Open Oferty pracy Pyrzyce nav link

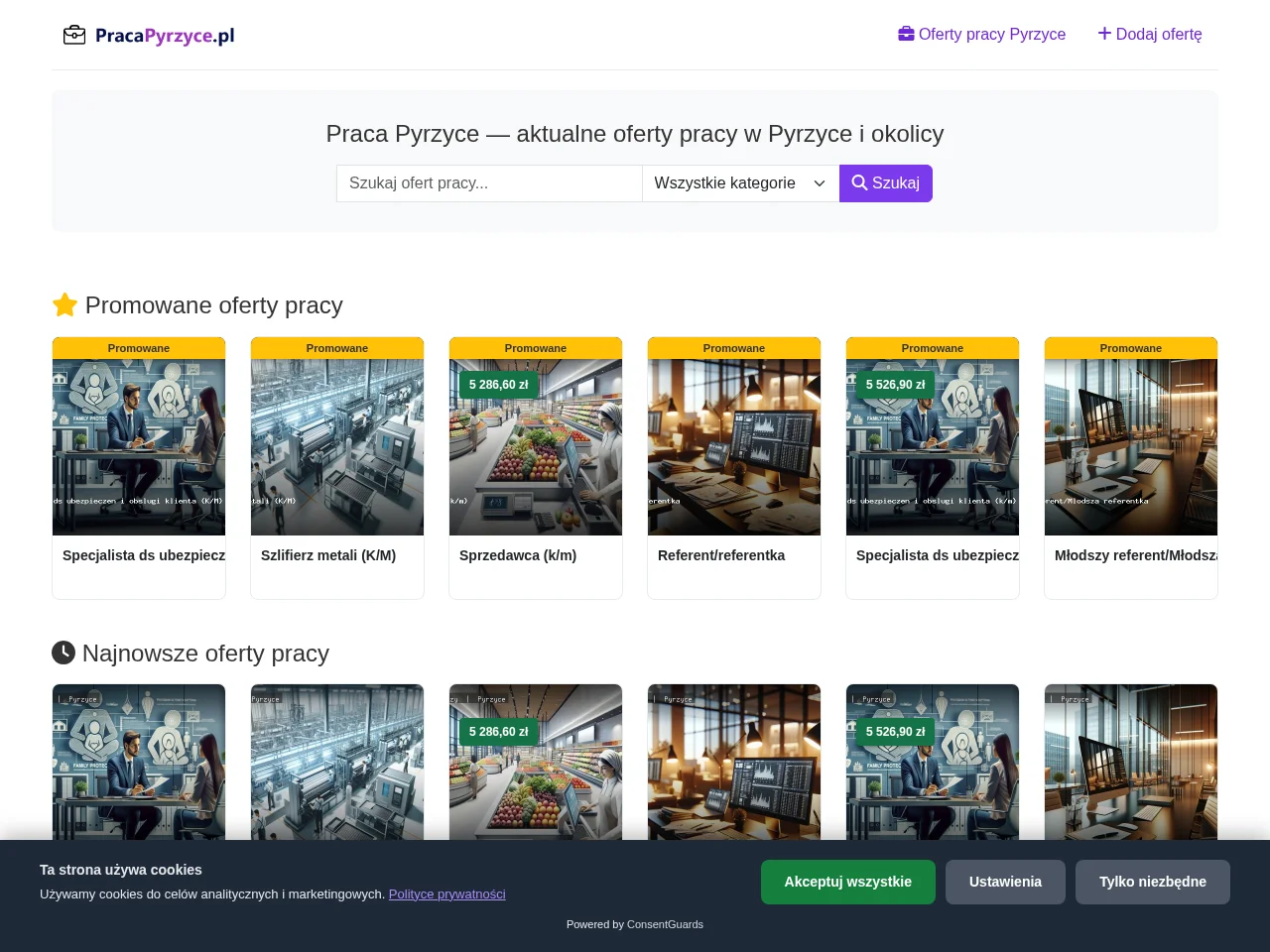pyautogui.click(x=981, y=34)
